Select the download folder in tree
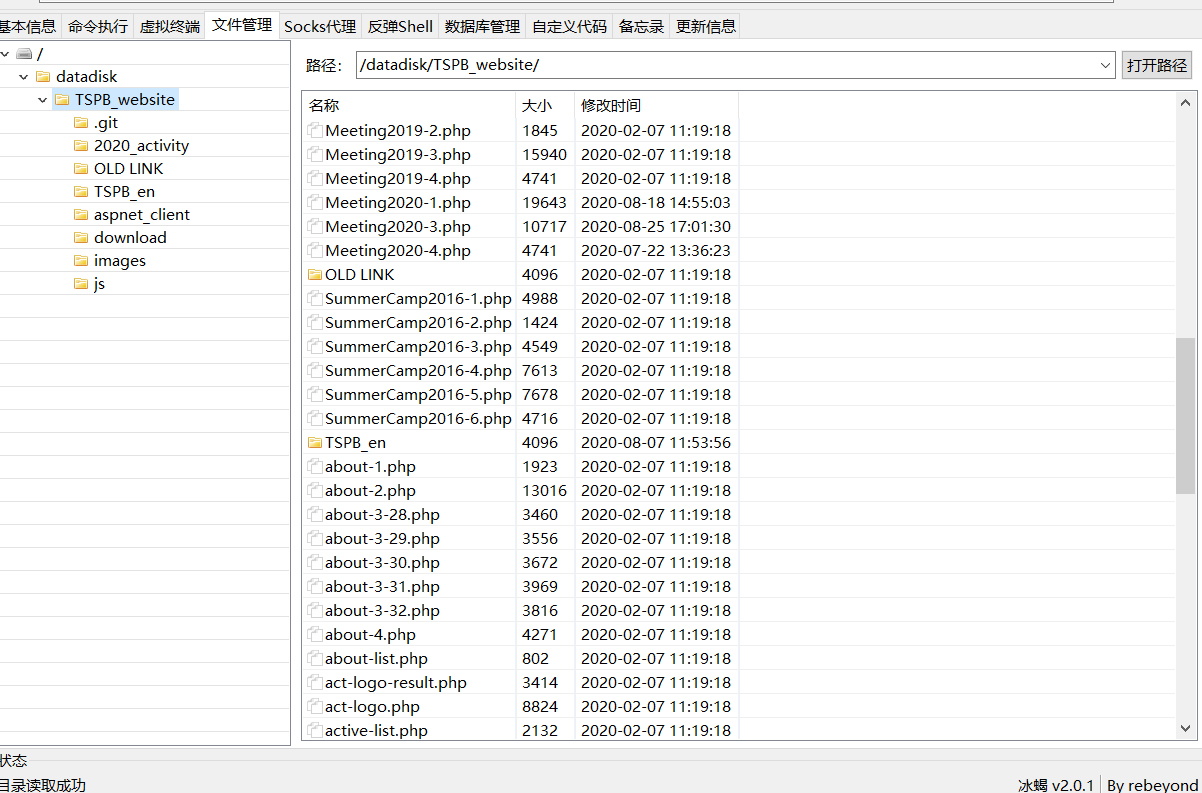This screenshot has width=1202, height=793. (x=130, y=238)
